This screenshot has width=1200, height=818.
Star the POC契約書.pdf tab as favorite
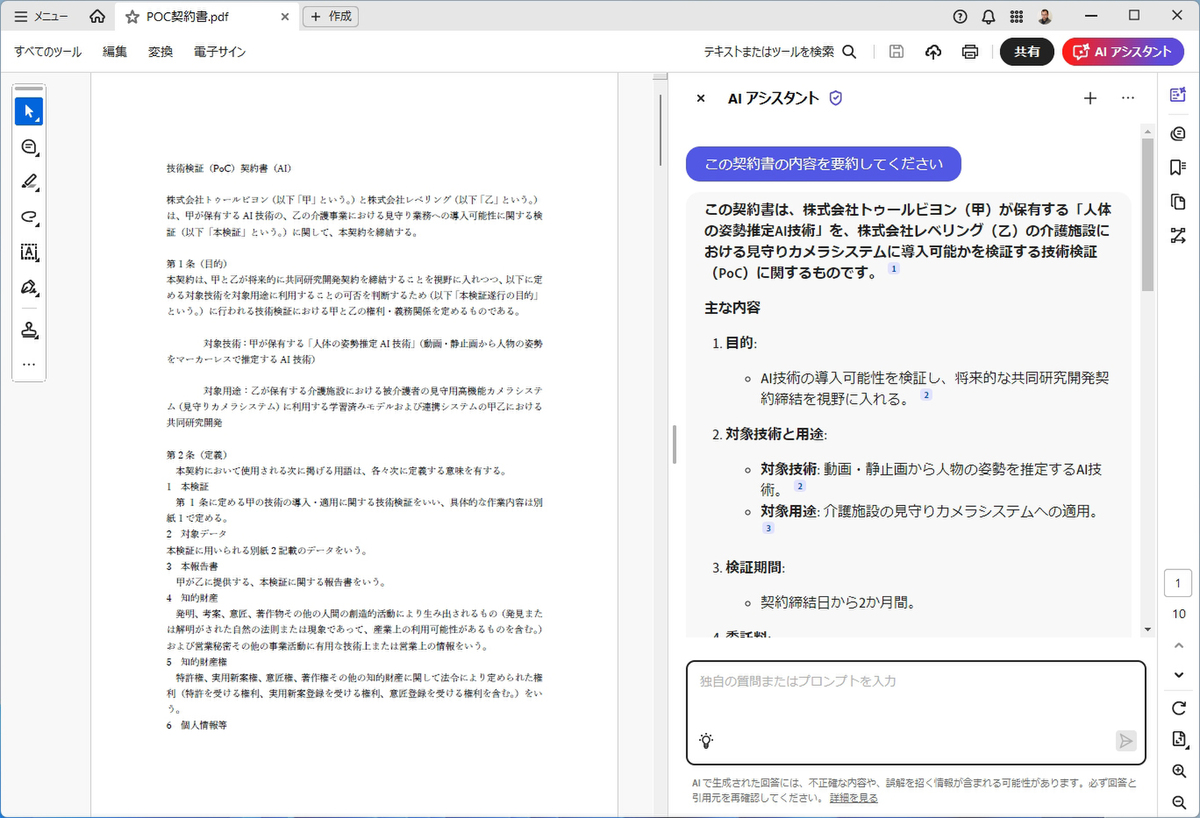coord(132,16)
